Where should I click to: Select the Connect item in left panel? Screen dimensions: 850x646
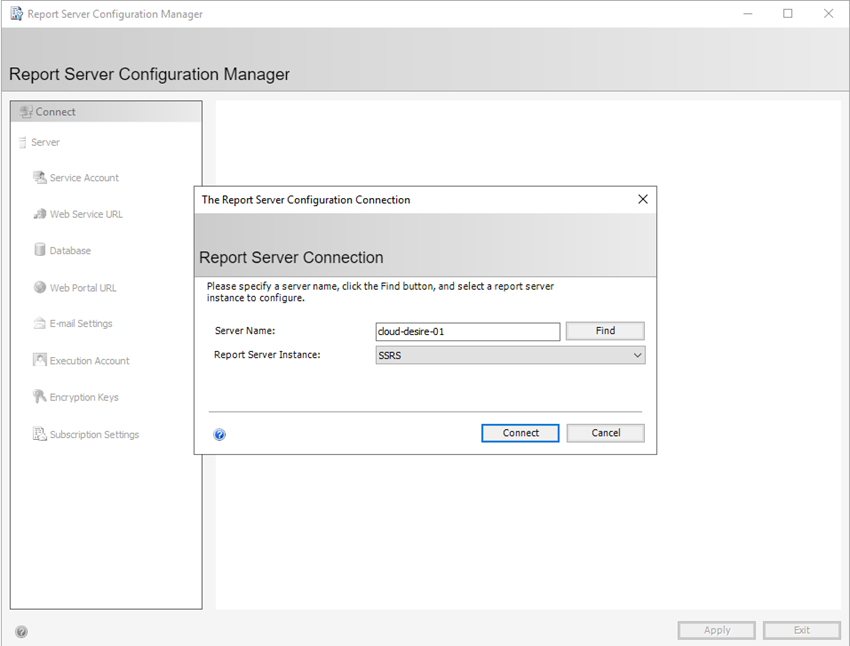click(x=55, y=112)
